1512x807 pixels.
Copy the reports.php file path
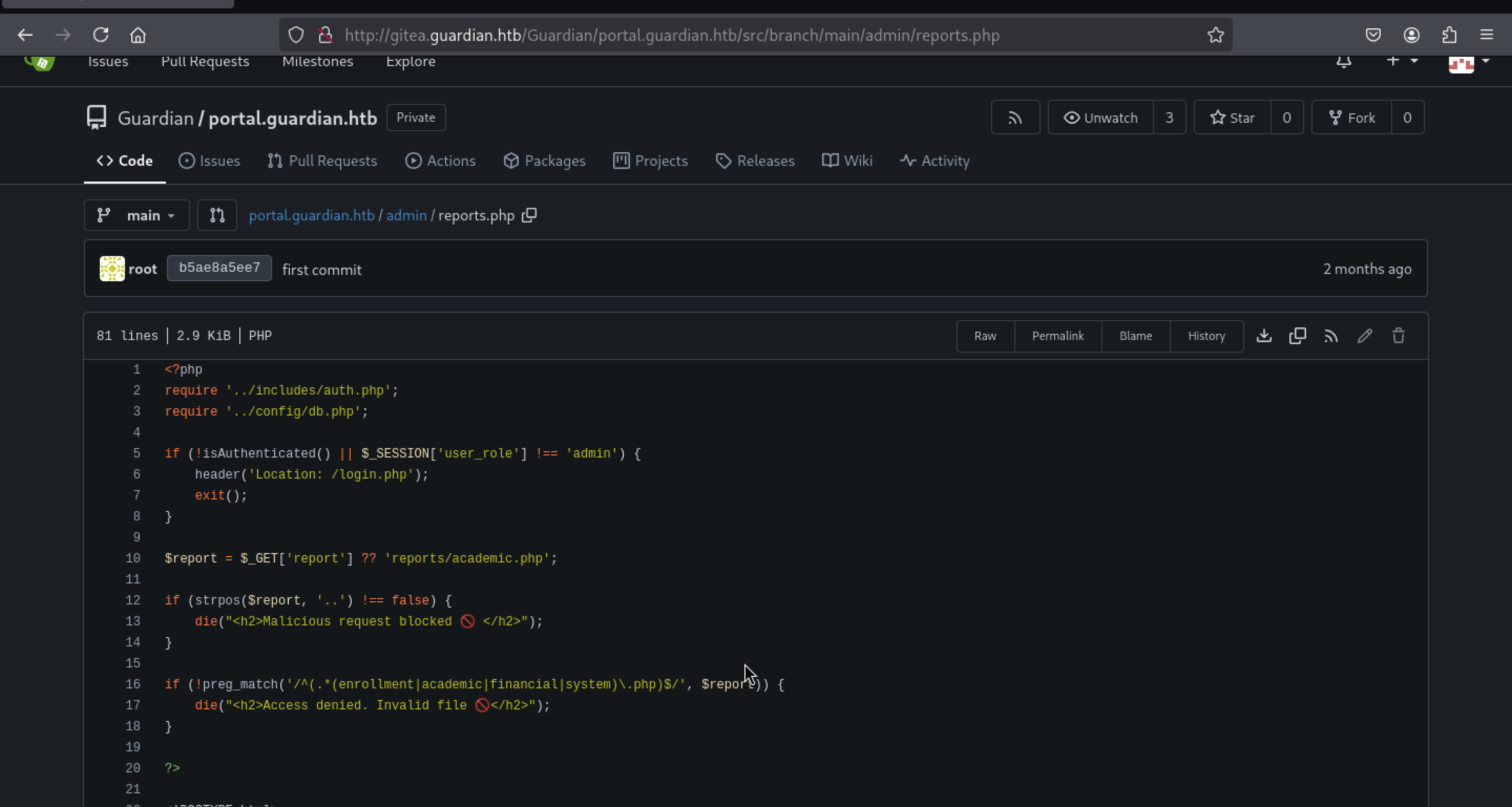[529, 215]
